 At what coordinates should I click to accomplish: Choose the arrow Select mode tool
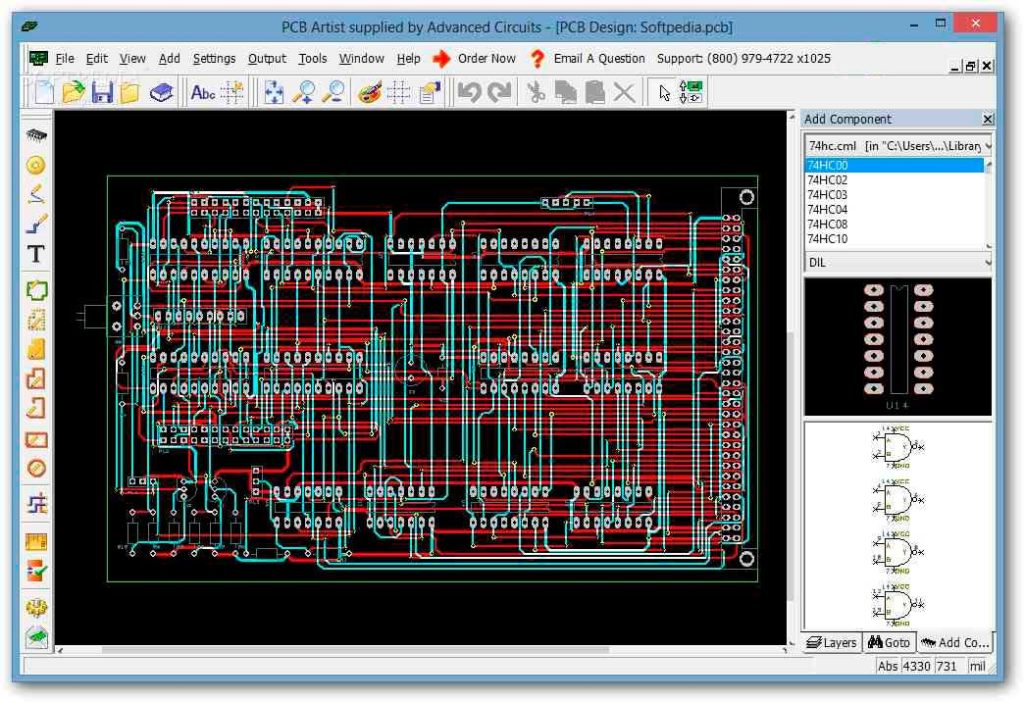(x=664, y=93)
